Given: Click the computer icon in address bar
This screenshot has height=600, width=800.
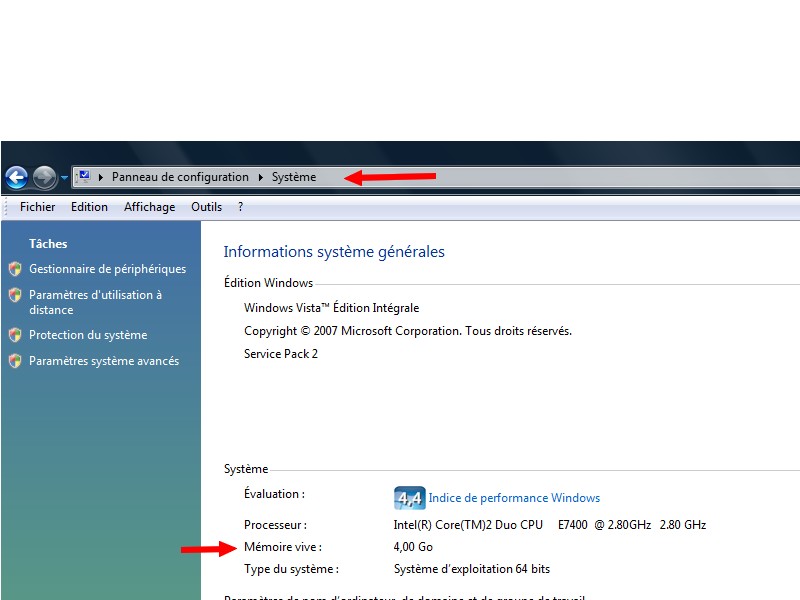Looking at the screenshot, I should [x=84, y=177].
